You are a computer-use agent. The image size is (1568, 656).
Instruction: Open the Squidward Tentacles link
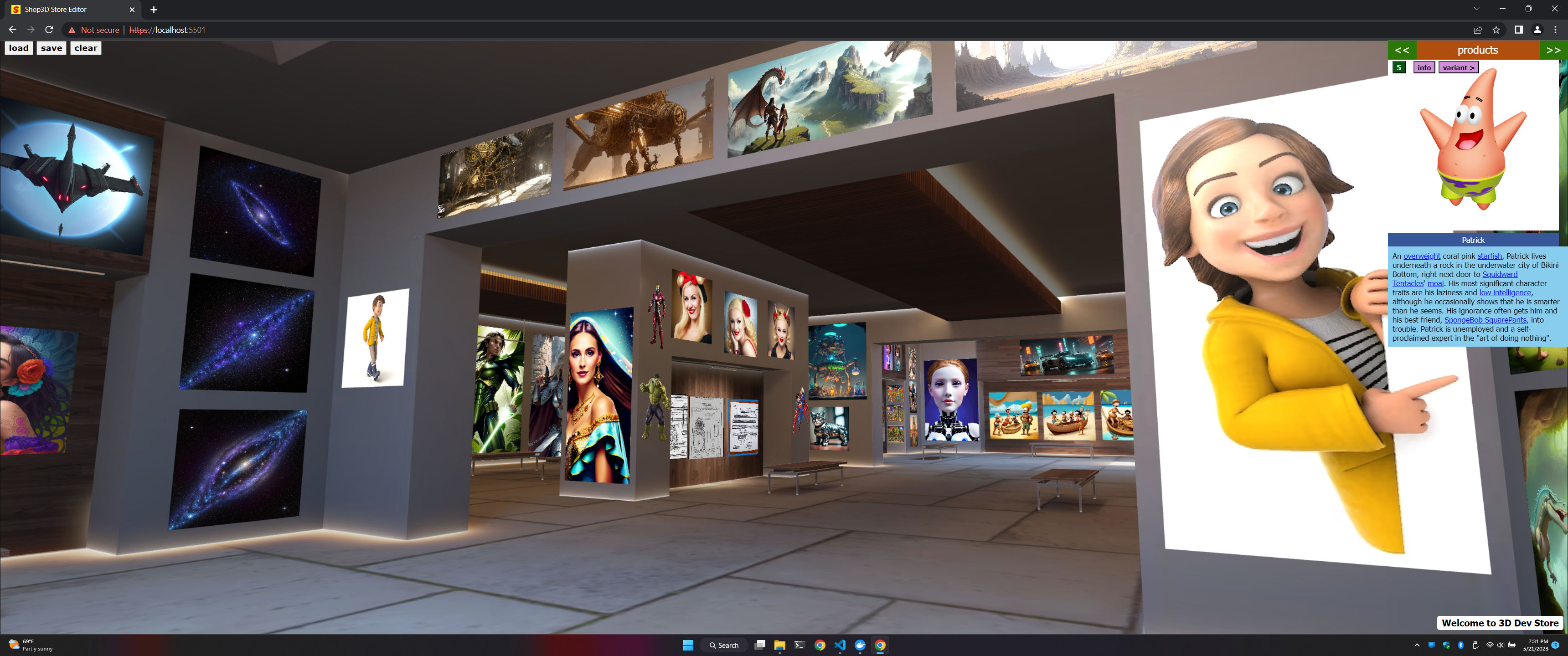coord(1500,274)
